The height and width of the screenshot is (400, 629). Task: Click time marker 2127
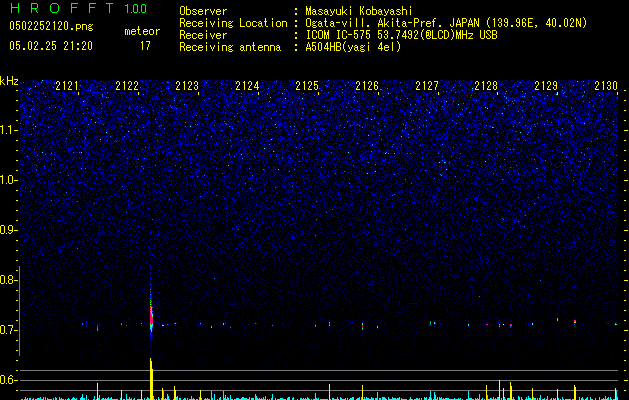pos(427,86)
